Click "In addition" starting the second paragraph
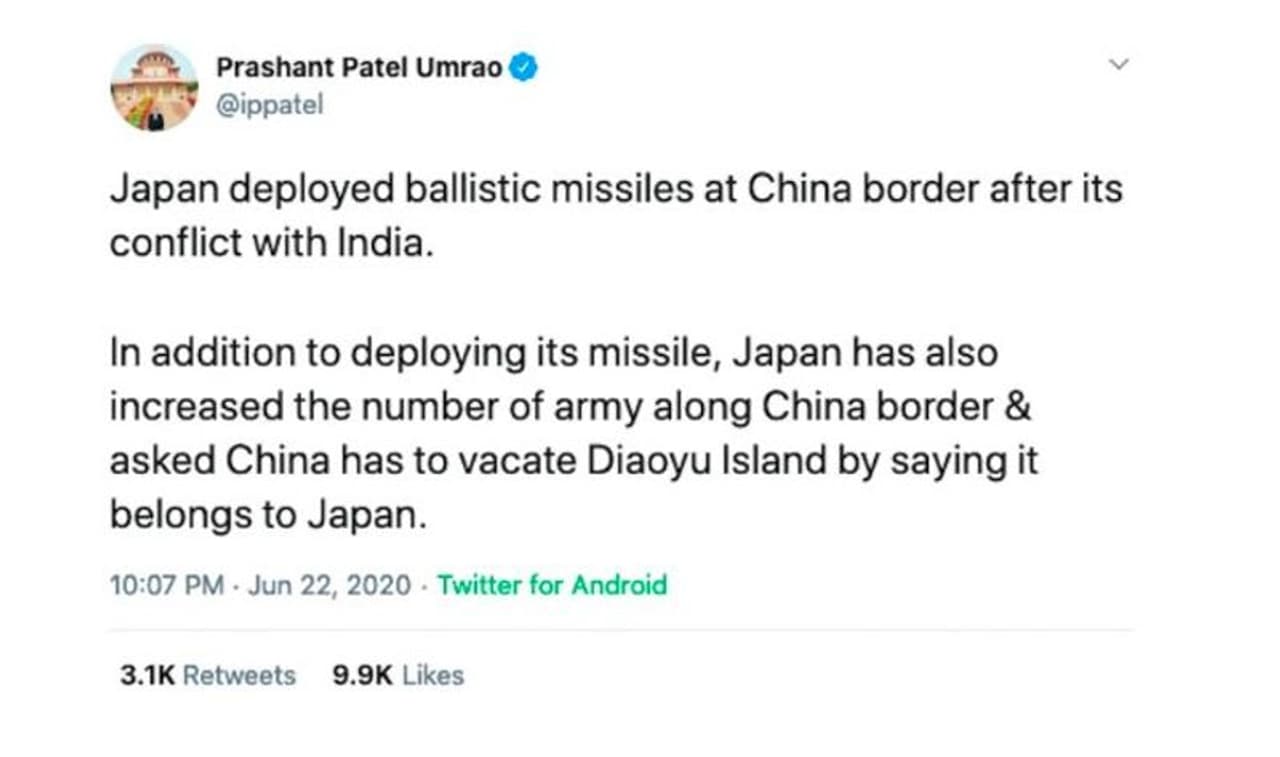 (x=184, y=354)
